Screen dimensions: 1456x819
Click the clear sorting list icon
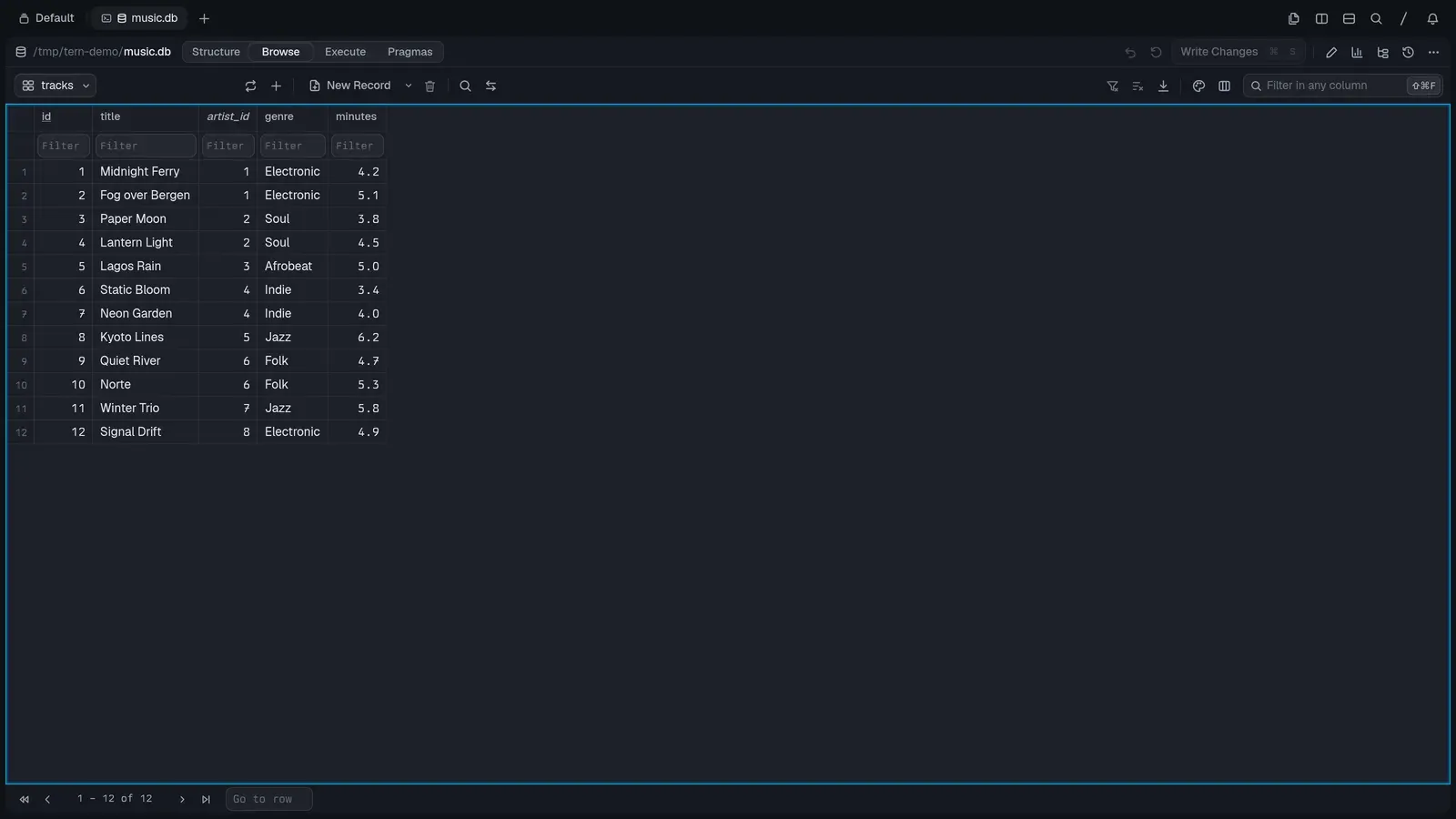[x=1137, y=86]
